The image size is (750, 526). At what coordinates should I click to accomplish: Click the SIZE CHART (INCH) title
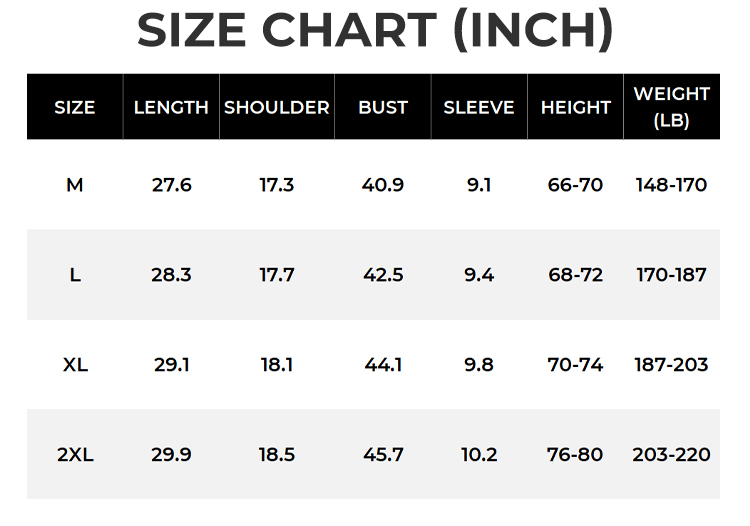(375, 30)
